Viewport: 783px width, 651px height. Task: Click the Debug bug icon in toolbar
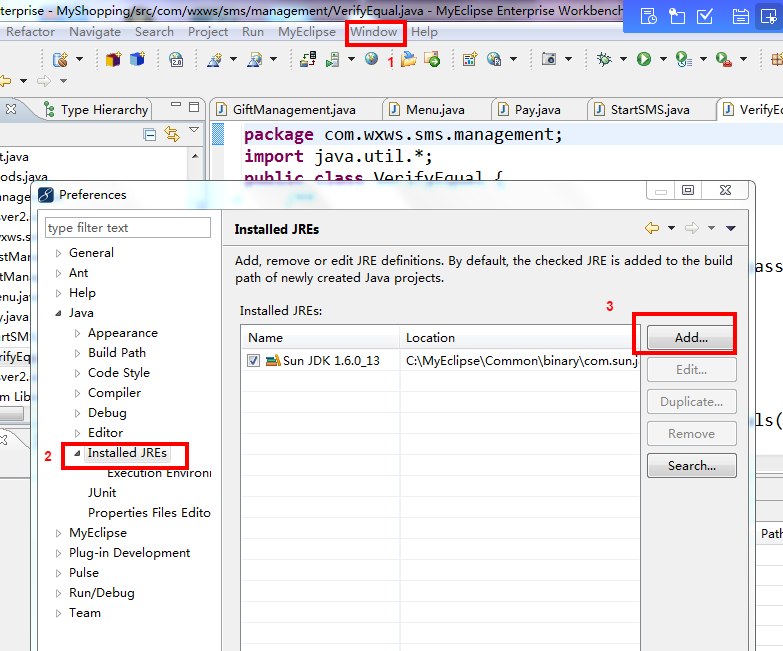coord(604,60)
